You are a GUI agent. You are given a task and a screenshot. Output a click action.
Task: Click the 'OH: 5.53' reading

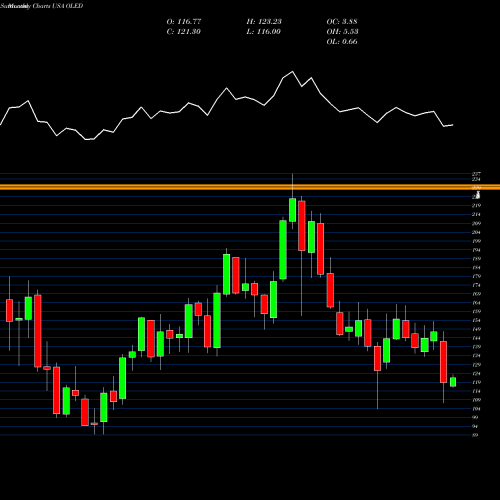tap(342, 32)
